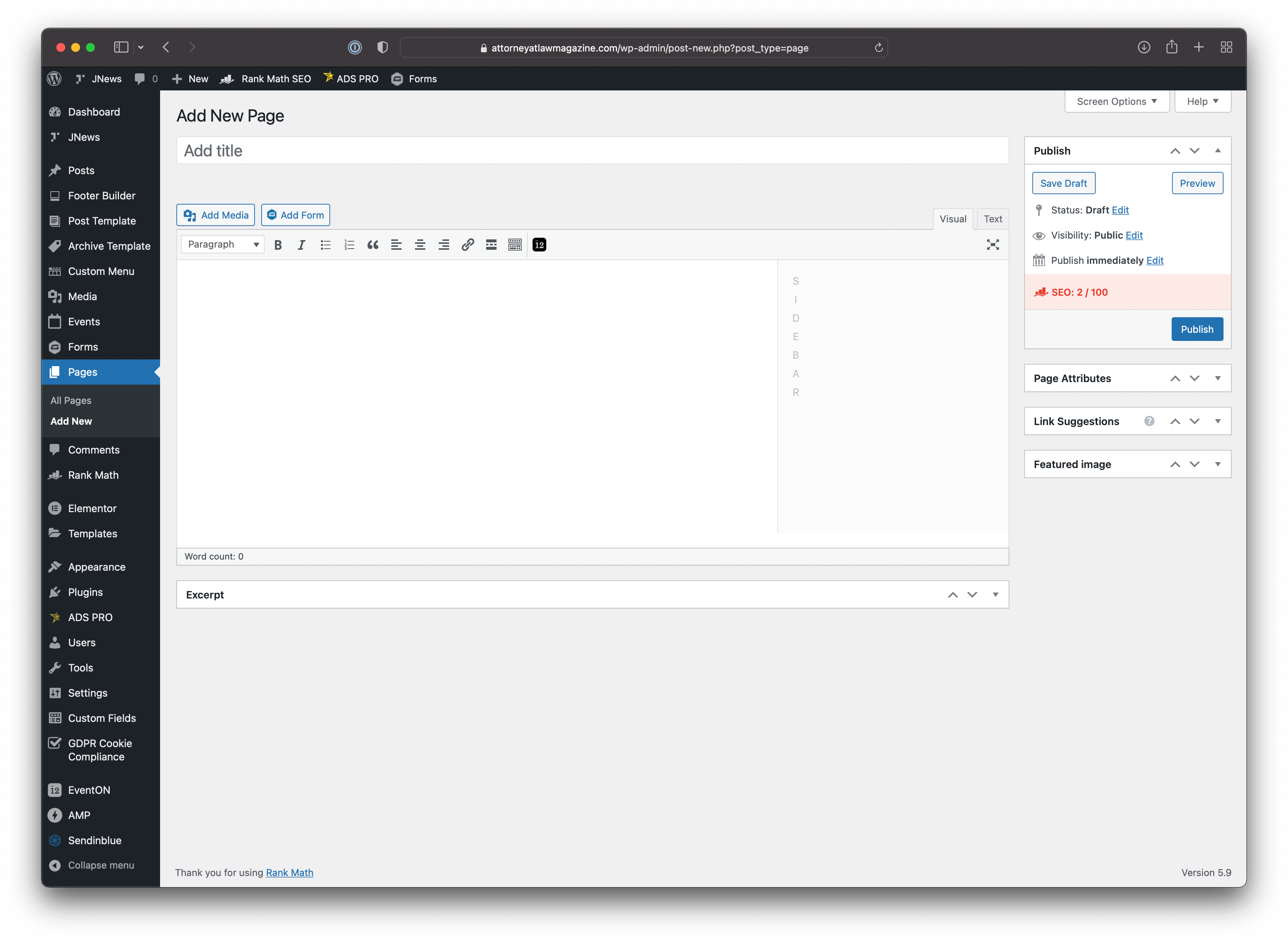Image resolution: width=1288 pixels, height=942 pixels.
Task: Click the fullscreen editor toggle icon
Action: click(993, 244)
